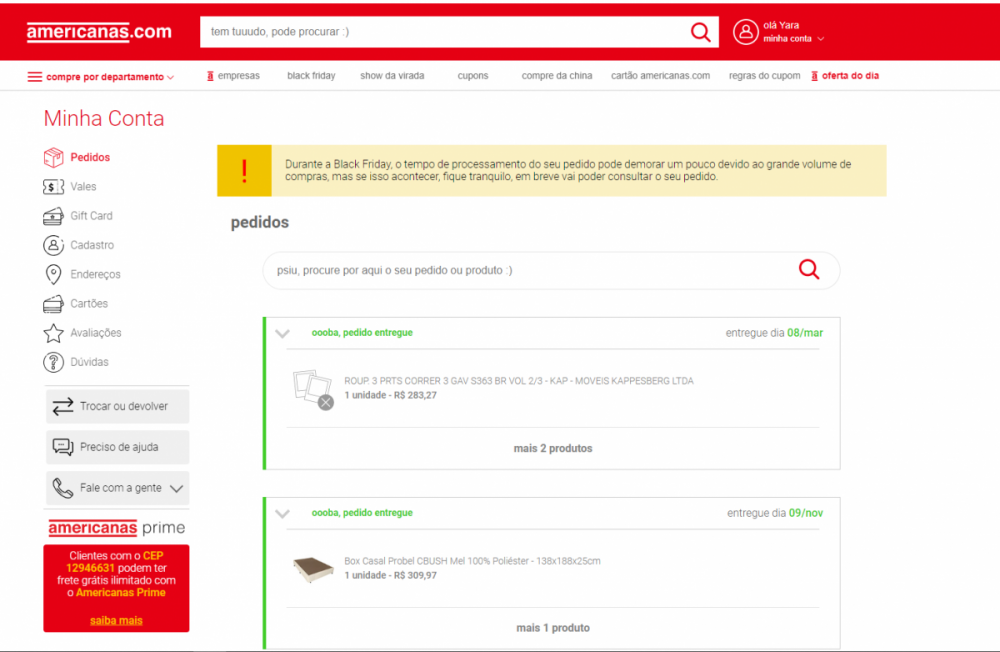Click the Trocar ou devolver button

coord(117,406)
